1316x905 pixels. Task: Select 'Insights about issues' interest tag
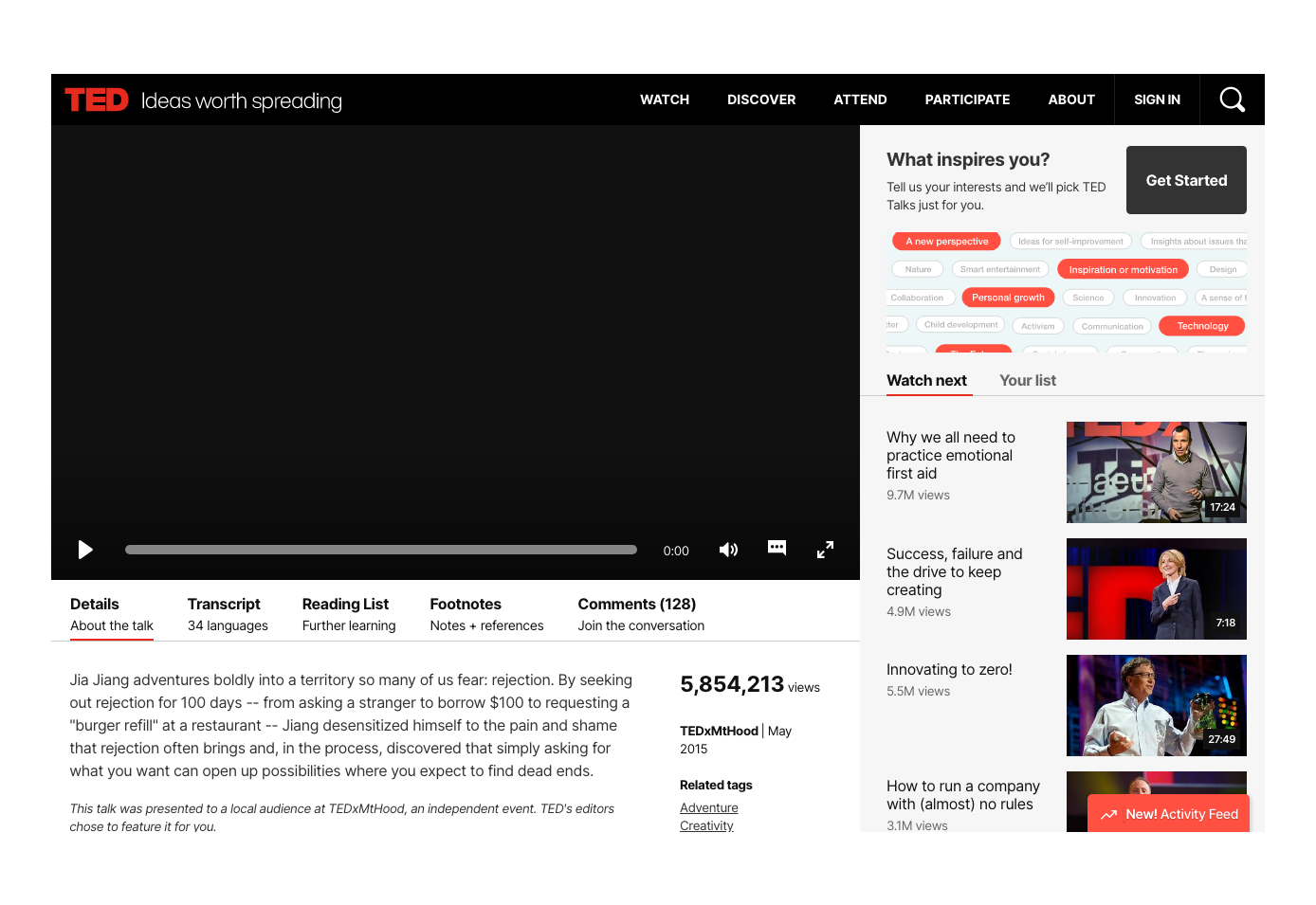1195,242
